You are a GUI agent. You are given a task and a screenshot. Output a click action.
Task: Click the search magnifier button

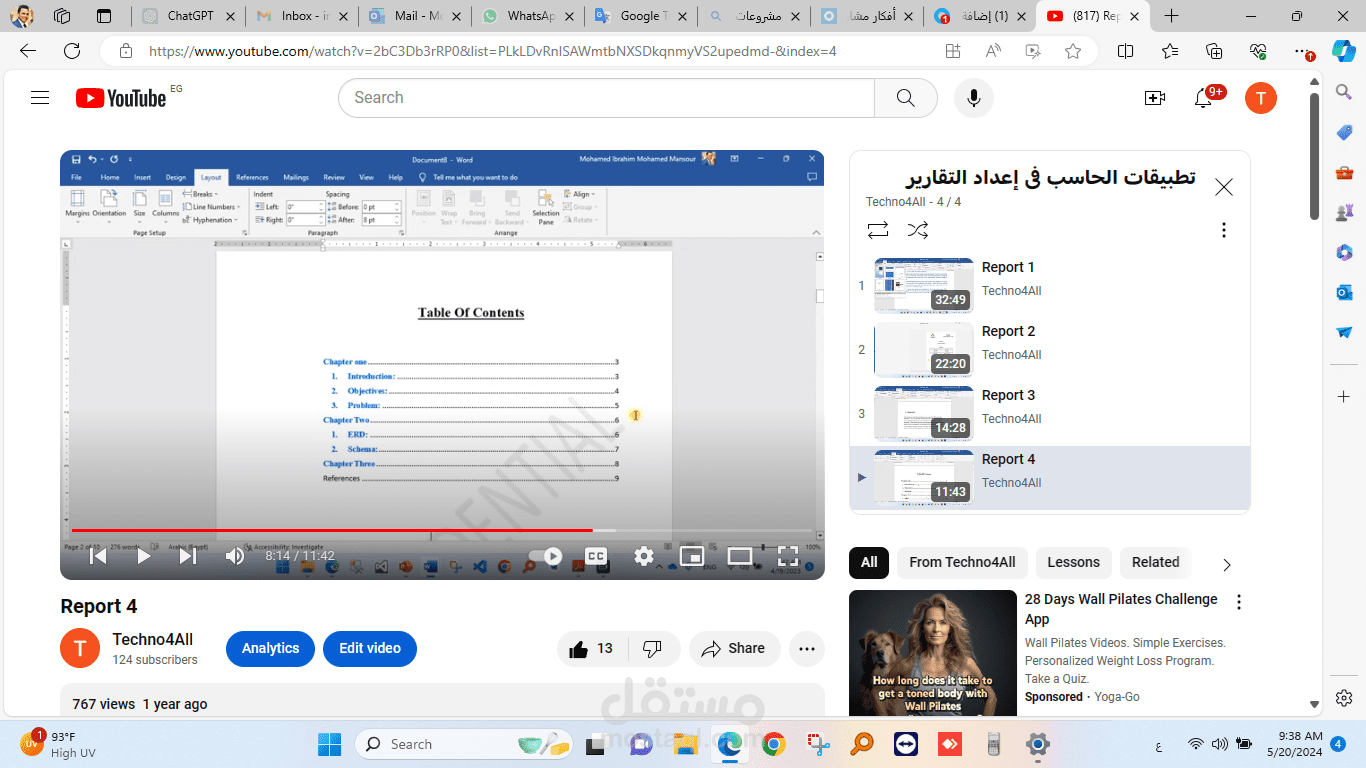(x=906, y=98)
